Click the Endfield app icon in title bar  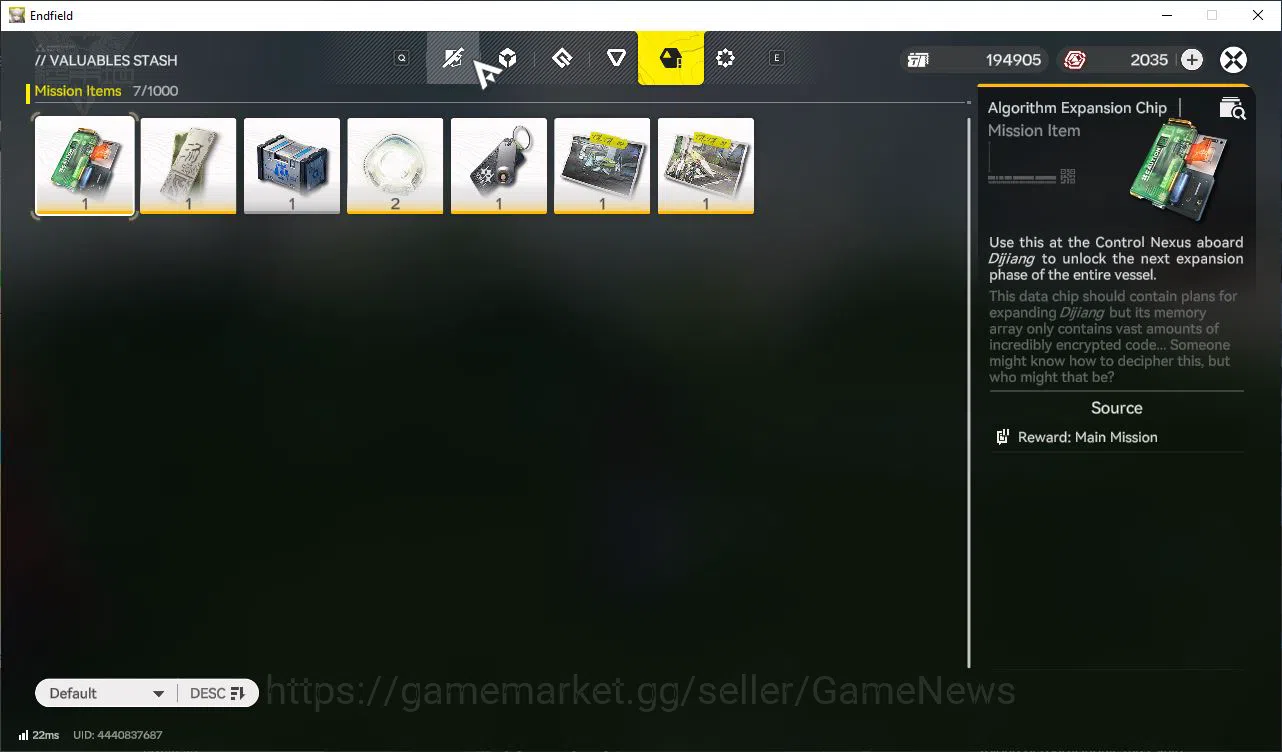17,15
